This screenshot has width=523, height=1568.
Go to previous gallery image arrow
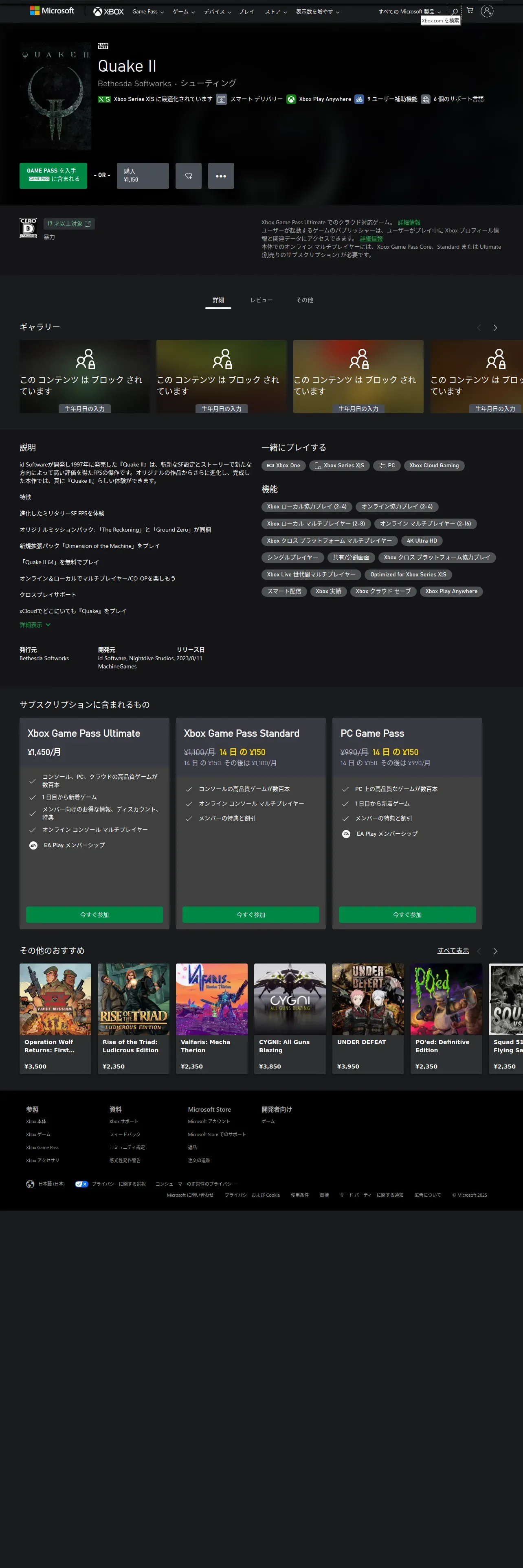click(x=479, y=327)
